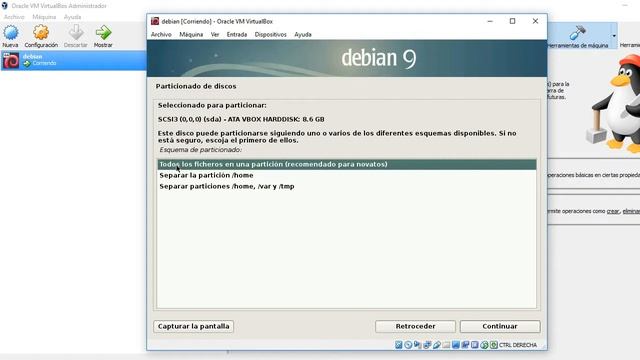640x360 pixels.
Task: Open Configuración gear icon in VirtualBox Administrador
Action: 41,33
